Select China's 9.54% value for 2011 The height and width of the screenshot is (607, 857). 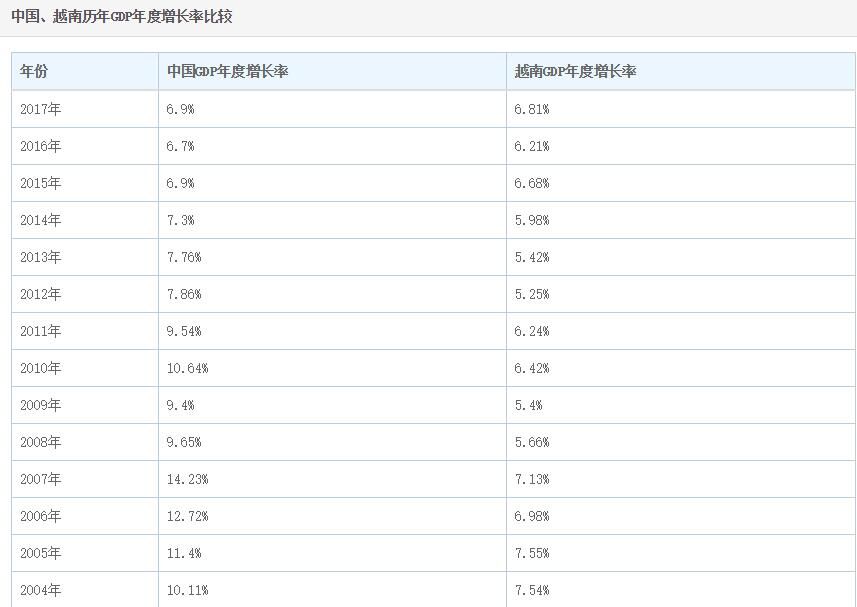184,331
